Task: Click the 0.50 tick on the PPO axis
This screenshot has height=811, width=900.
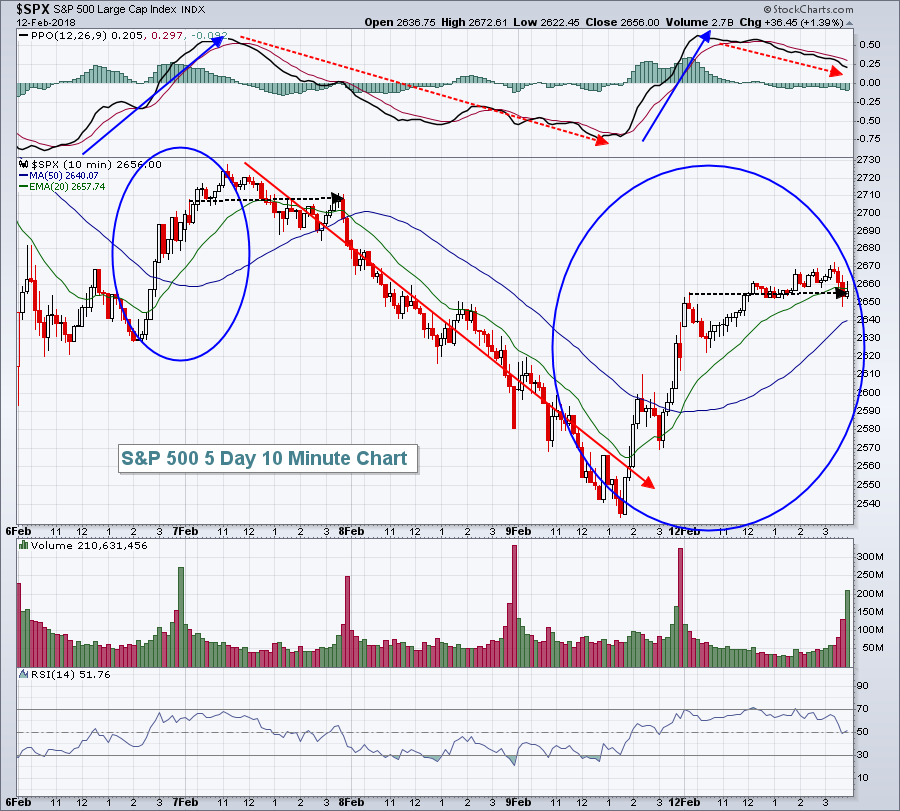Action: click(x=870, y=45)
